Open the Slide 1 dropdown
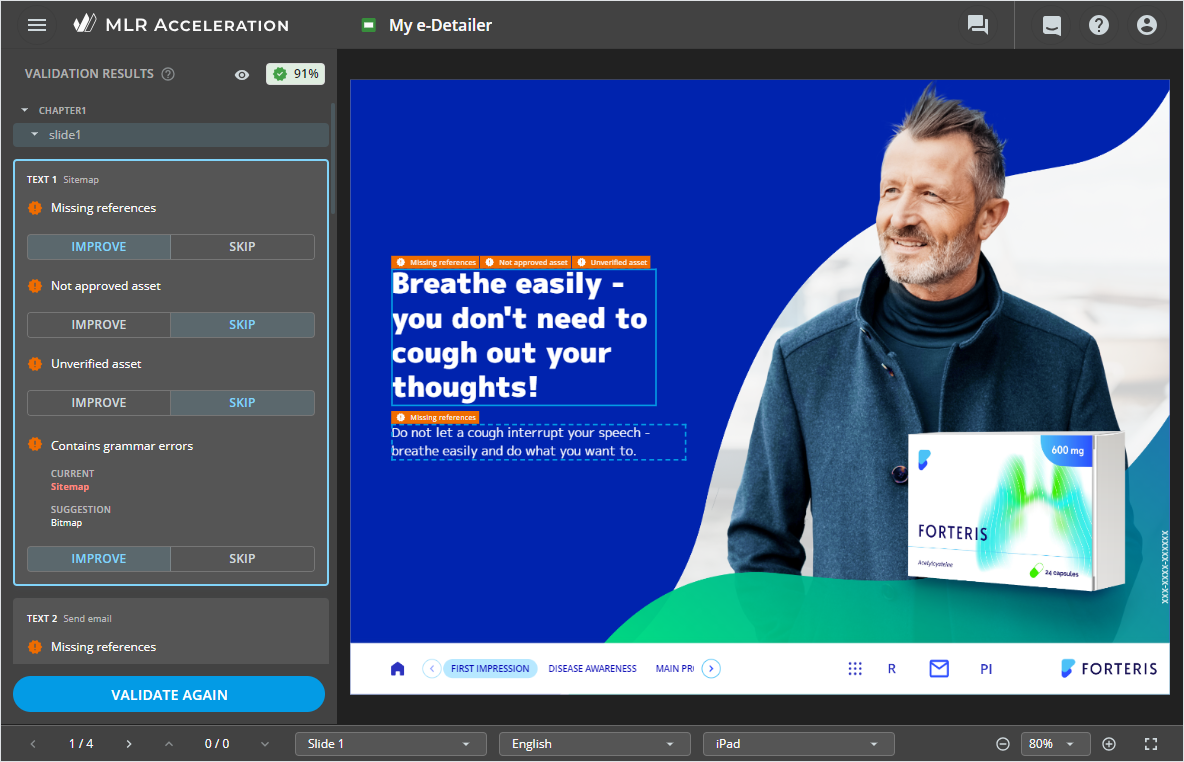The height and width of the screenshot is (762, 1184). click(390, 744)
